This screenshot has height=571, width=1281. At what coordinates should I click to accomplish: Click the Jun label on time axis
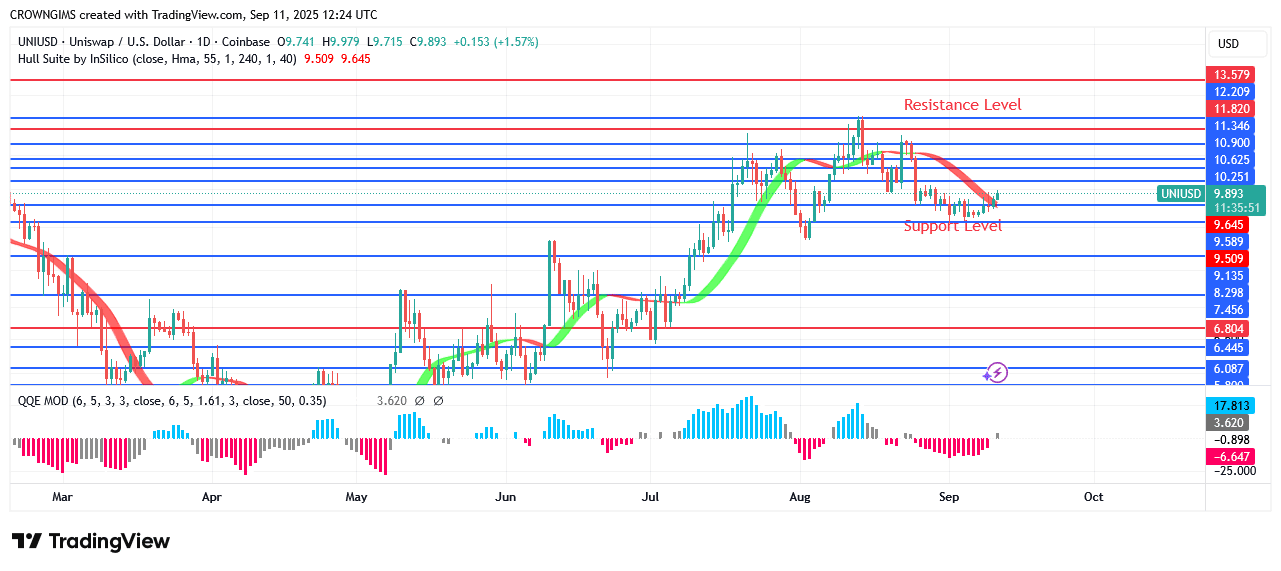tap(505, 497)
